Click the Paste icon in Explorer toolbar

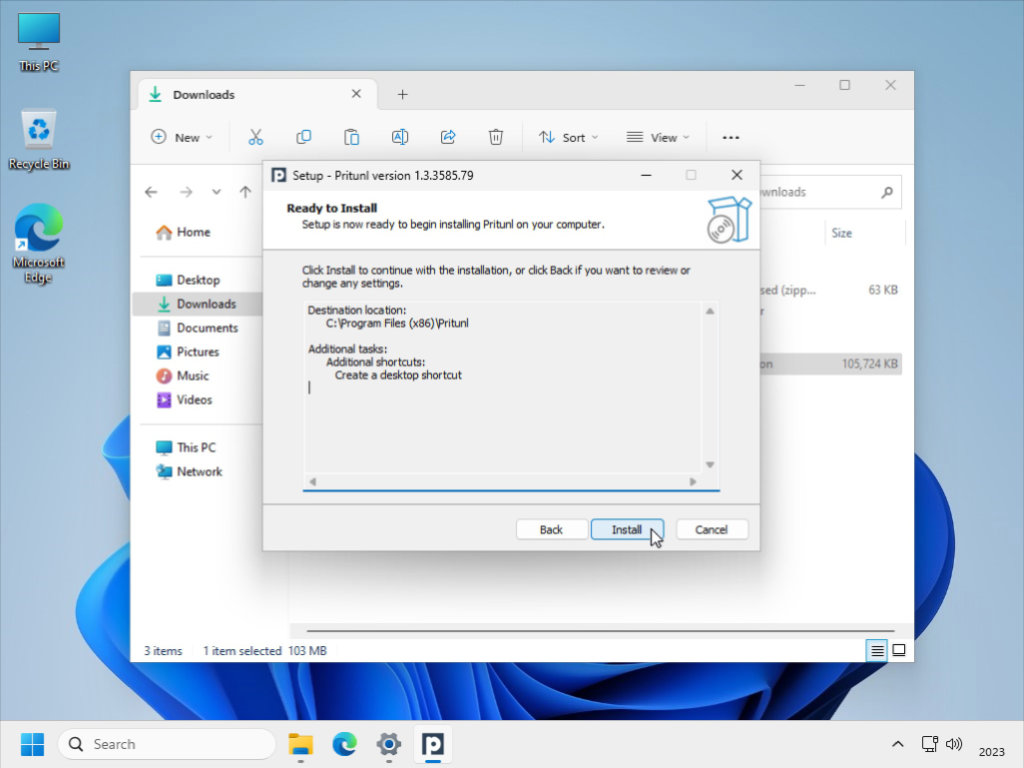tap(351, 137)
